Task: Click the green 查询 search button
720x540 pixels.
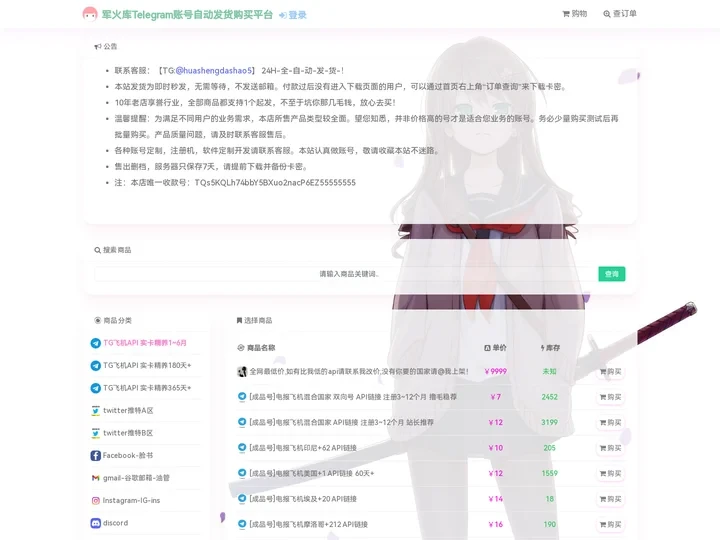Action: point(612,274)
